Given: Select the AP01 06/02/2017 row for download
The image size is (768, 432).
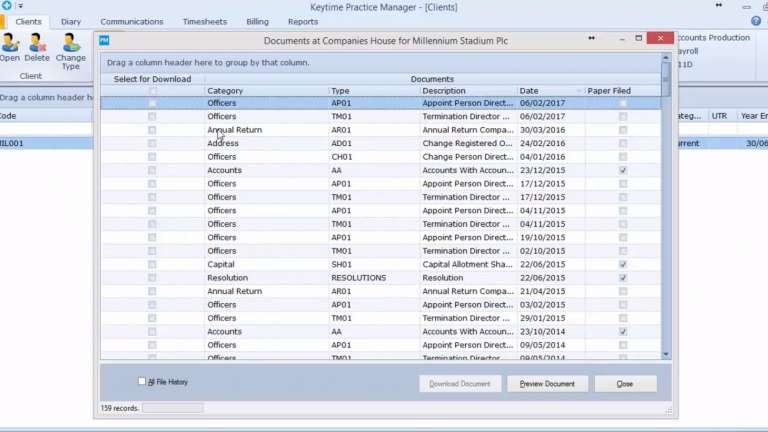Looking at the screenshot, I should tap(152, 103).
